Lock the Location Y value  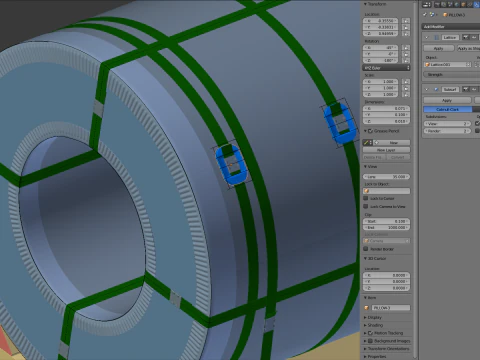click(x=406, y=27)
